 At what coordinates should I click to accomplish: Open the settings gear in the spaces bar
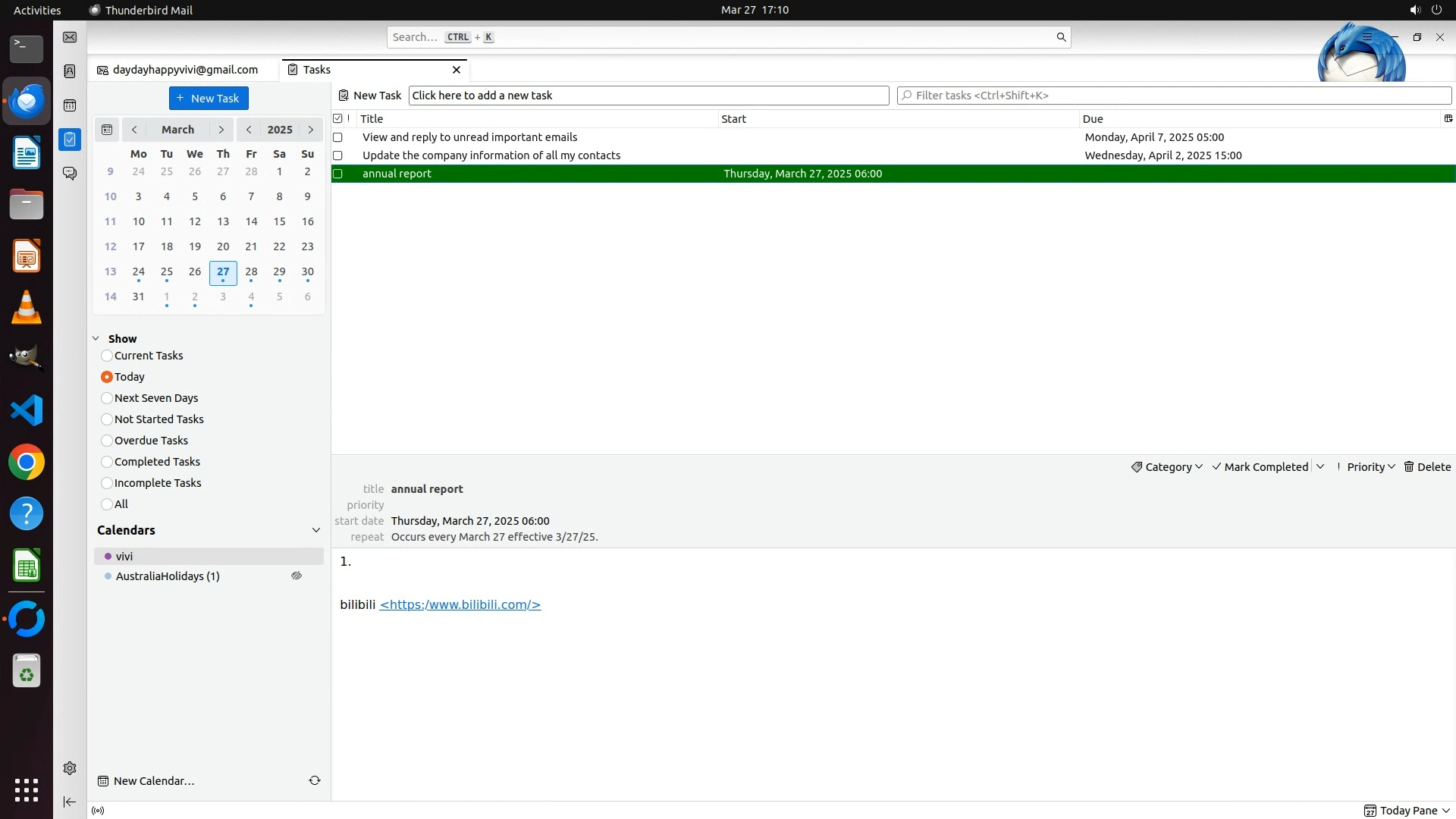click(70, 768)
